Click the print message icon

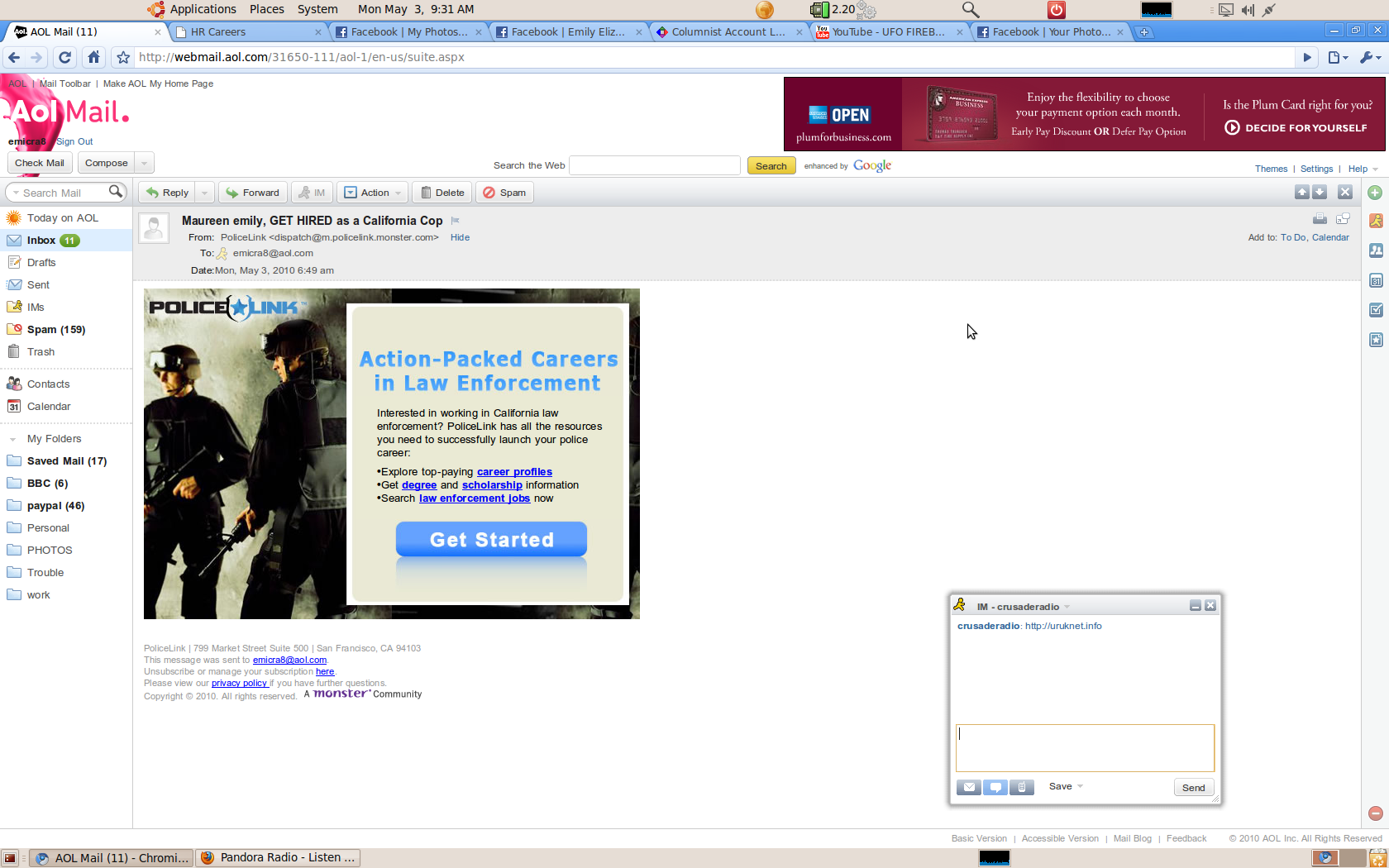point(1320,219)
